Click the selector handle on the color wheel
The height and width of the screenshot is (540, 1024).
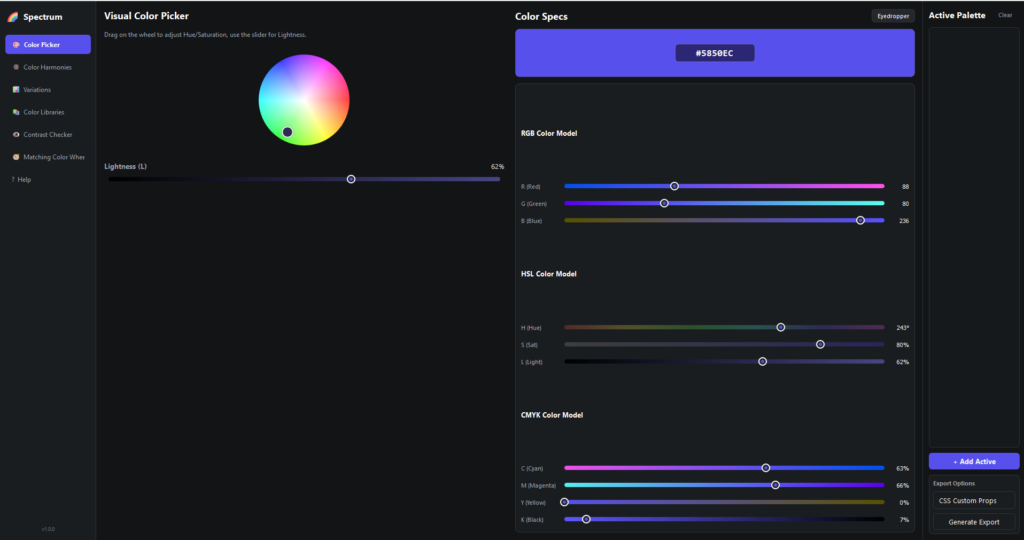click(x=287, y=132)
